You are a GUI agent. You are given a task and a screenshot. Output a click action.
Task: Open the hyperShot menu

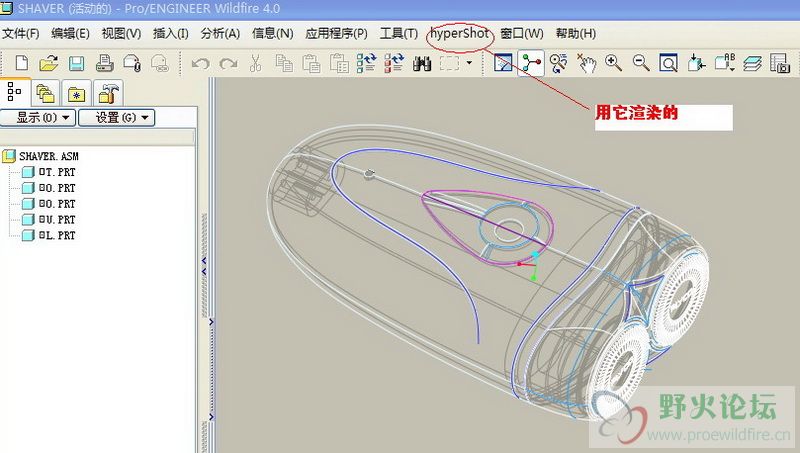pos(460,34)
